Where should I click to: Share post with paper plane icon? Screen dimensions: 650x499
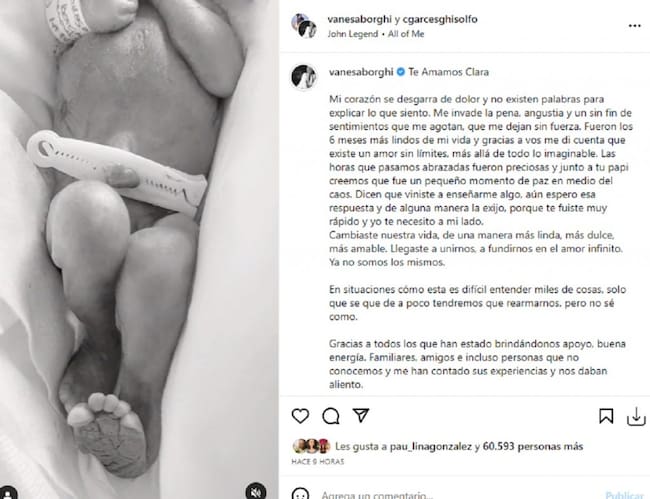tap(361, 415)
